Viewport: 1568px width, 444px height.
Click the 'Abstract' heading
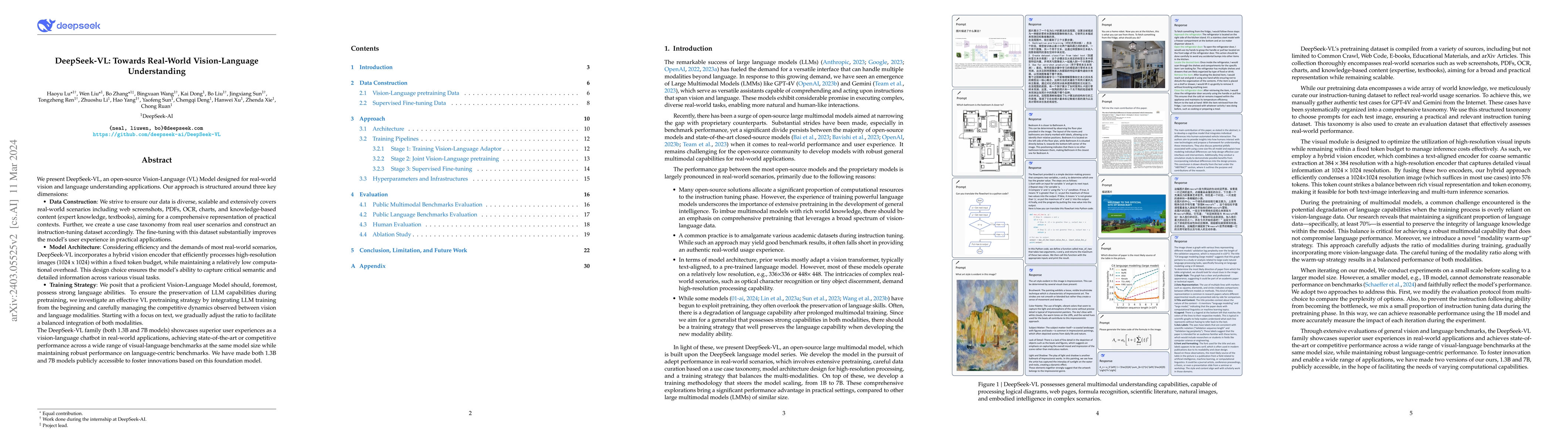(x=156, y=160)
